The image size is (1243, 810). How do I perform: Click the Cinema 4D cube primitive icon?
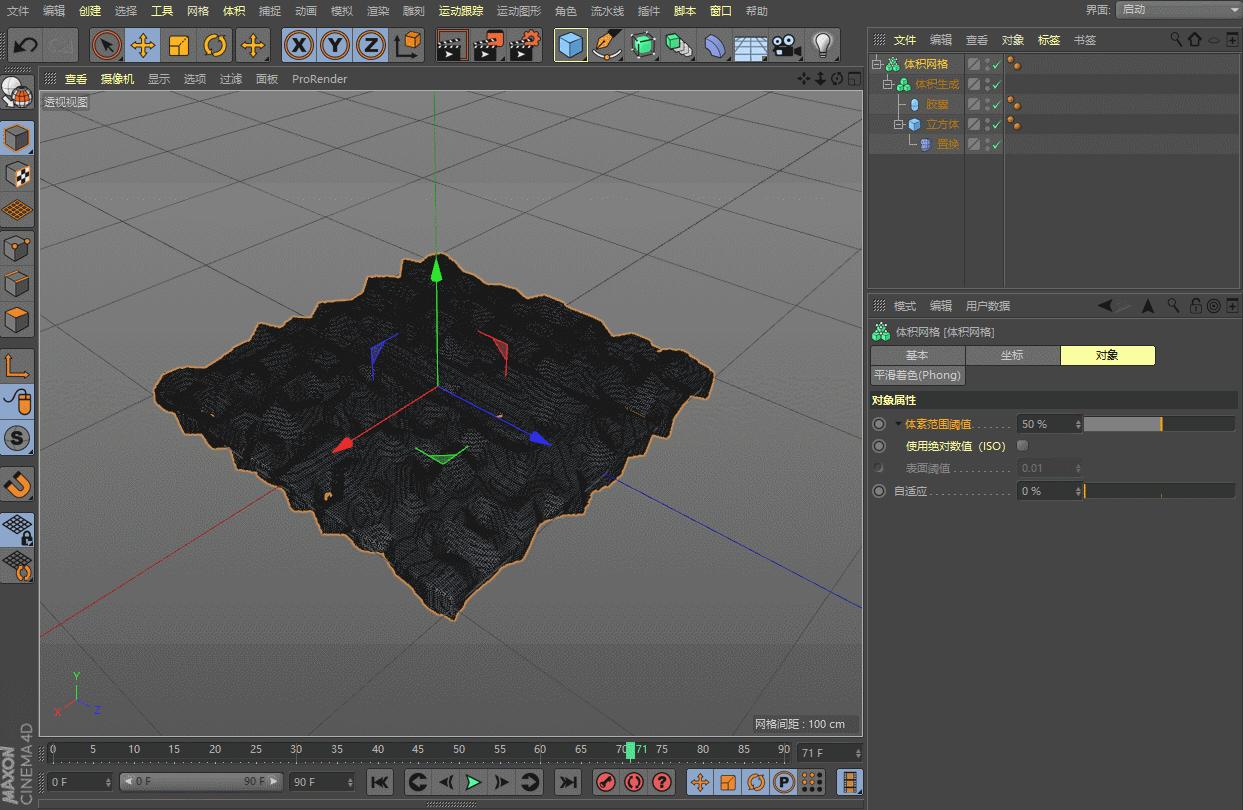coord(570,45)
